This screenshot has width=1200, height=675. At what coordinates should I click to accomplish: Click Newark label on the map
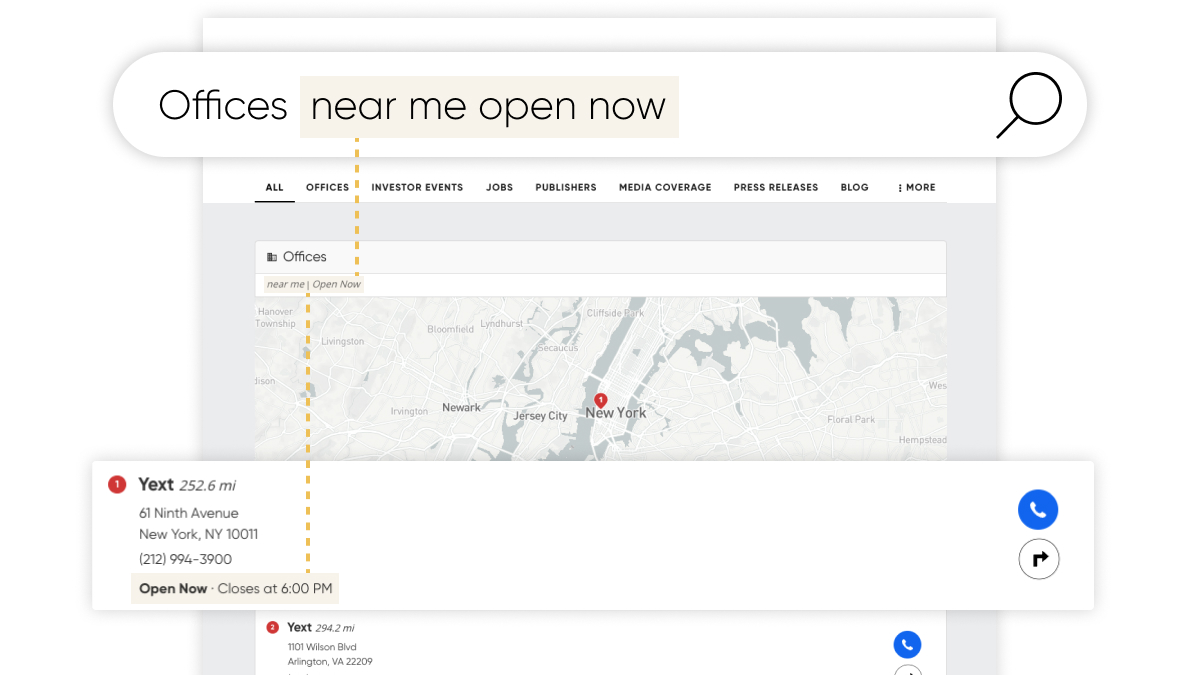point(461,407)
